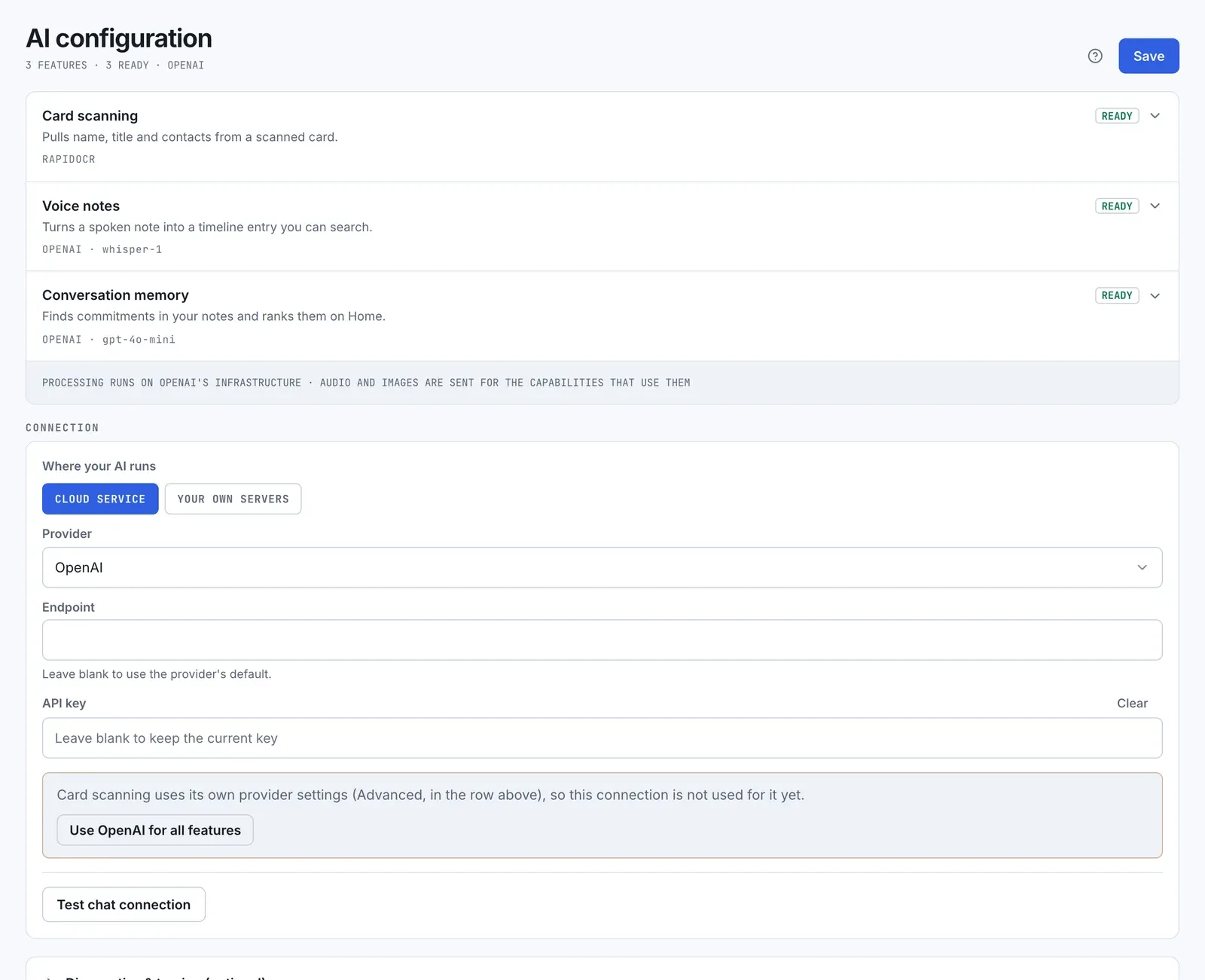Click into the API key field

[602, 738]
